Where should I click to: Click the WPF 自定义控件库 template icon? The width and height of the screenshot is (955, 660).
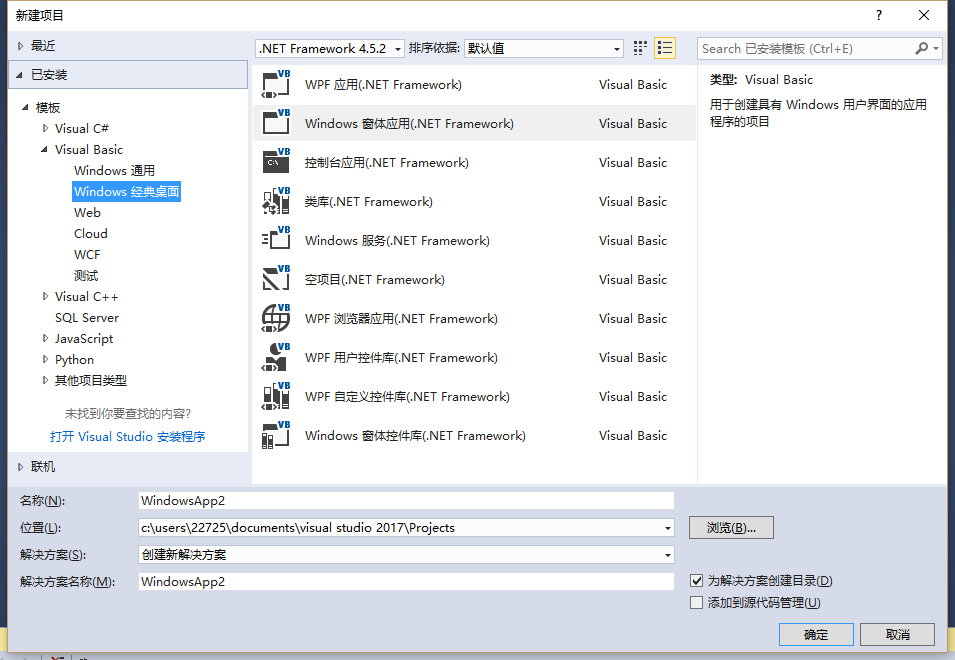(x=276, y=396)
